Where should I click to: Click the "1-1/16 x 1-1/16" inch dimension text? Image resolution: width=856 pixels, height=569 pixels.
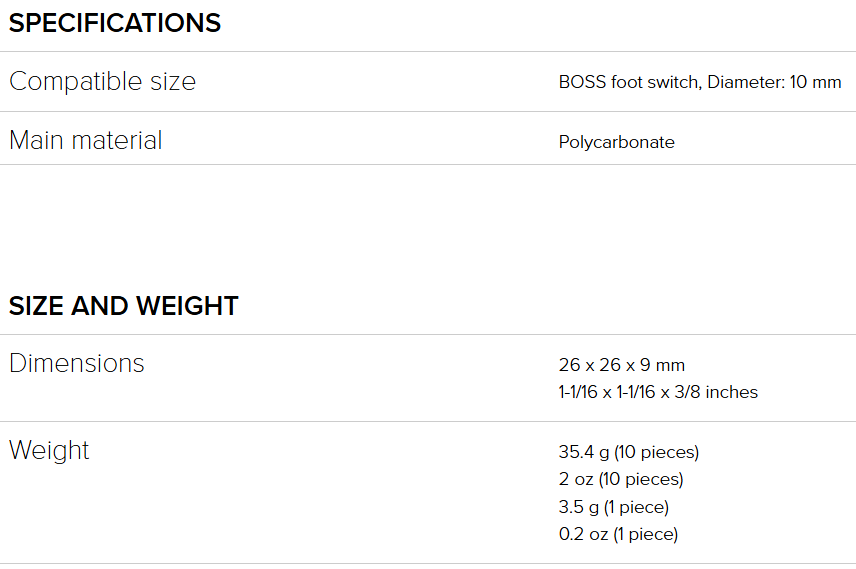click(x=619, y=392)
